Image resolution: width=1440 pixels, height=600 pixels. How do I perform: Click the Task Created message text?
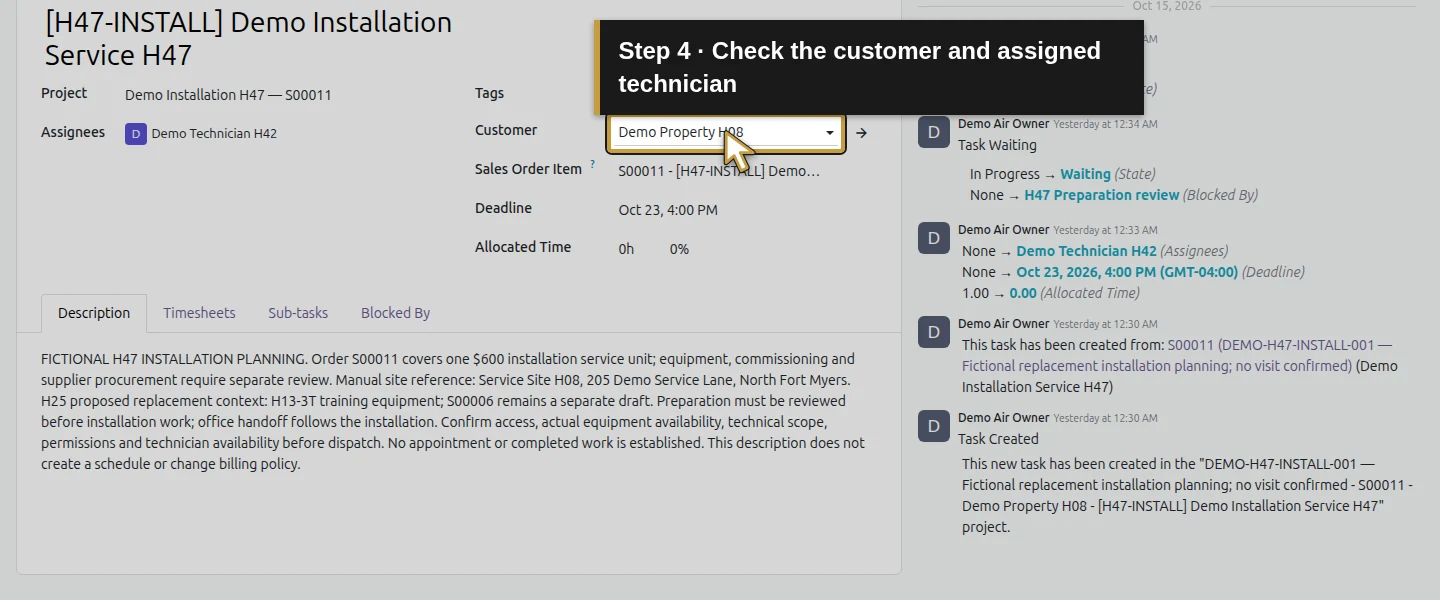998,439
